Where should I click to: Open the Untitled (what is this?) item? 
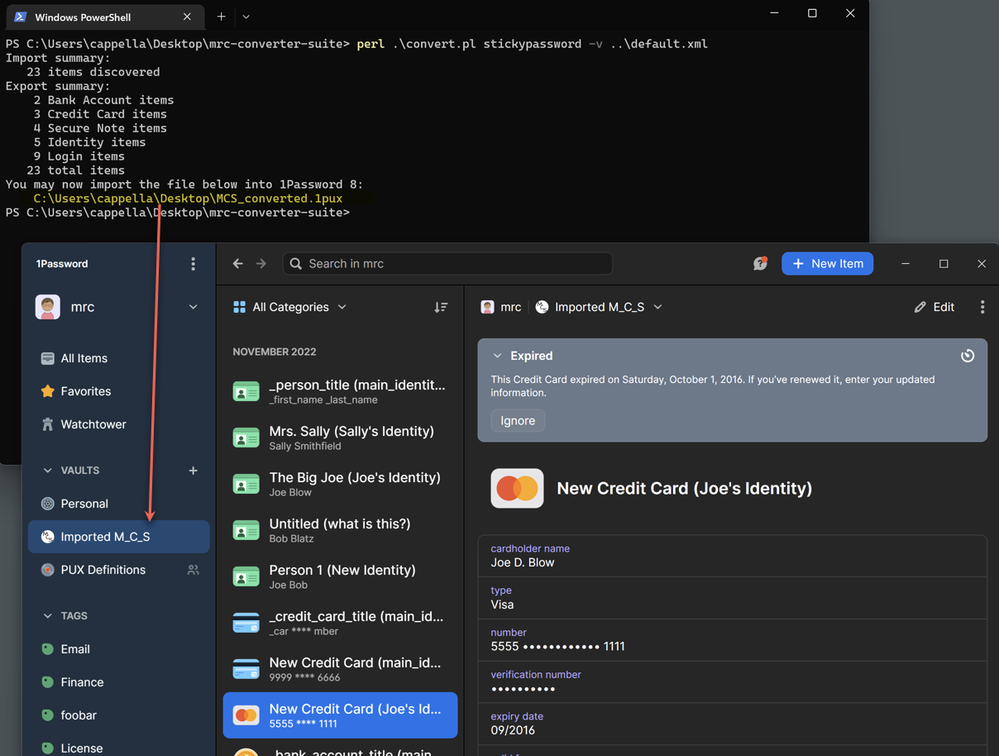click(x=340, y=531)
